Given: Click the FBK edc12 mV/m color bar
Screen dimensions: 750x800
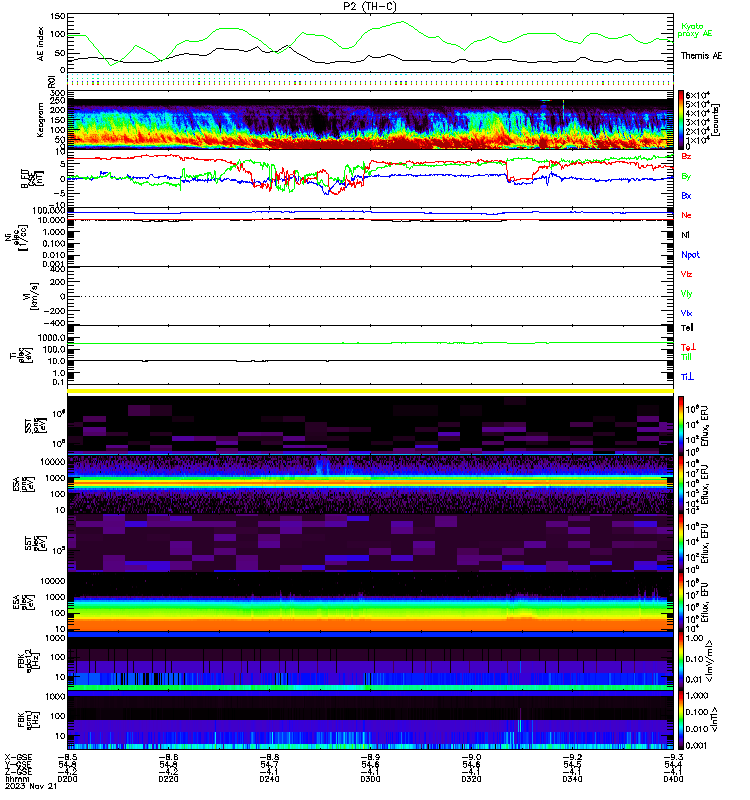Looking at the screenshot, I should (681, 661).
